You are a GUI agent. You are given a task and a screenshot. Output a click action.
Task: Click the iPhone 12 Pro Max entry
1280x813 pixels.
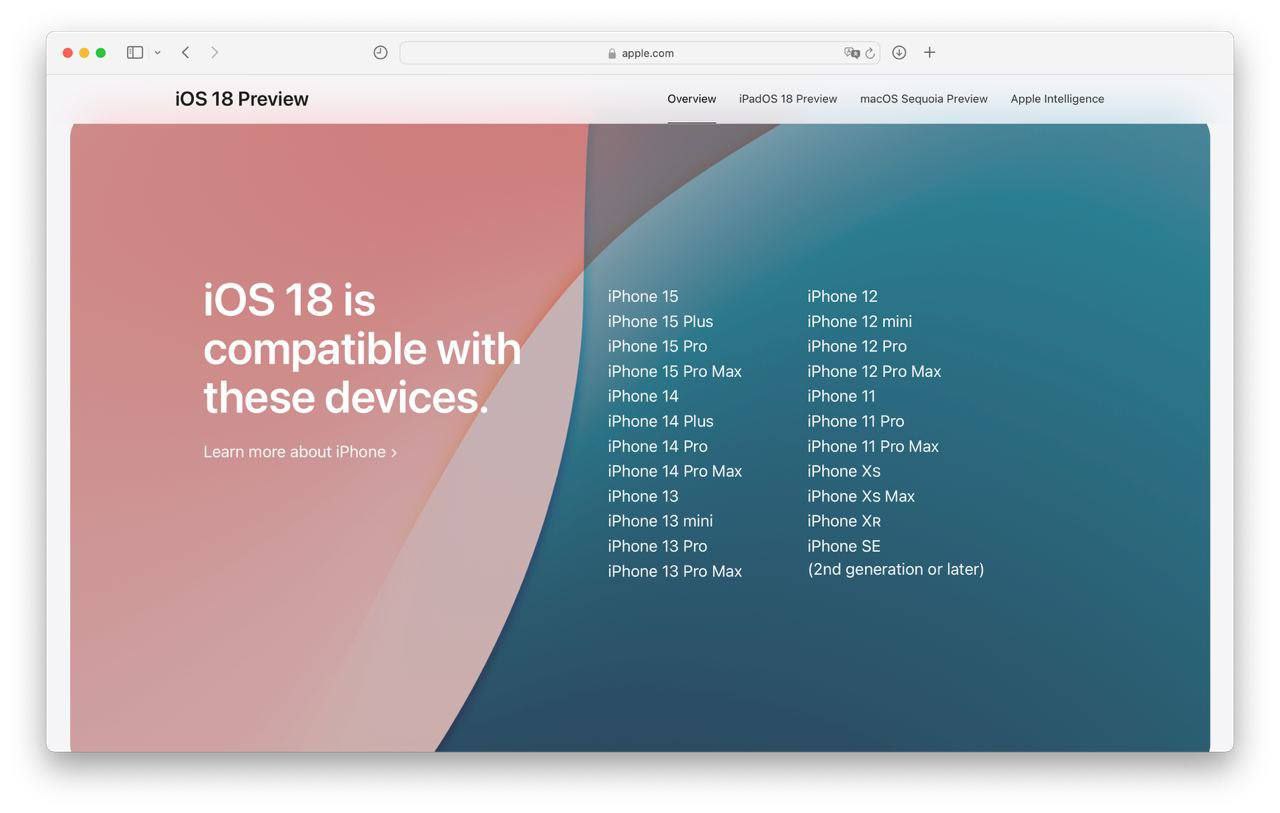point(874,371)
